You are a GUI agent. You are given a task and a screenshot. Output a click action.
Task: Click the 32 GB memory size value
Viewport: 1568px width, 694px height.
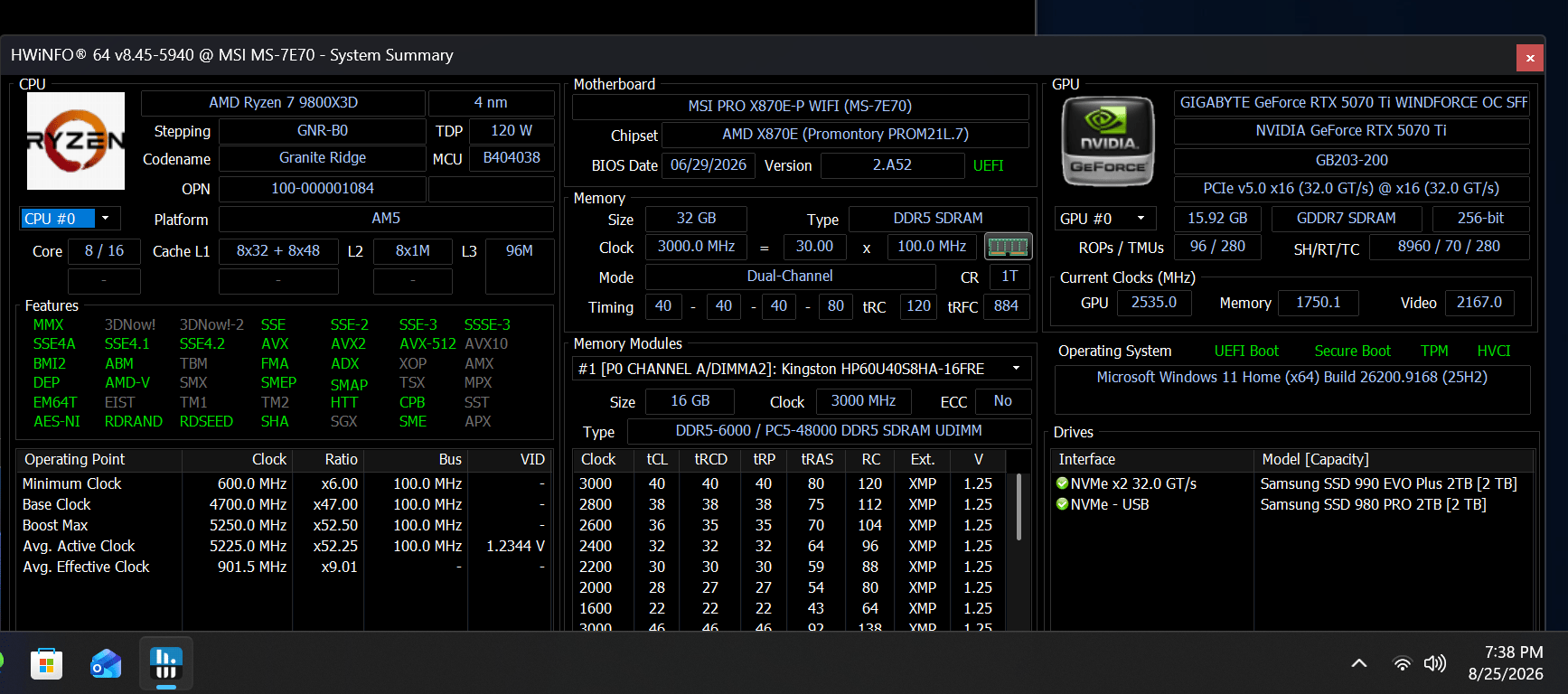[x=696, y=219]
